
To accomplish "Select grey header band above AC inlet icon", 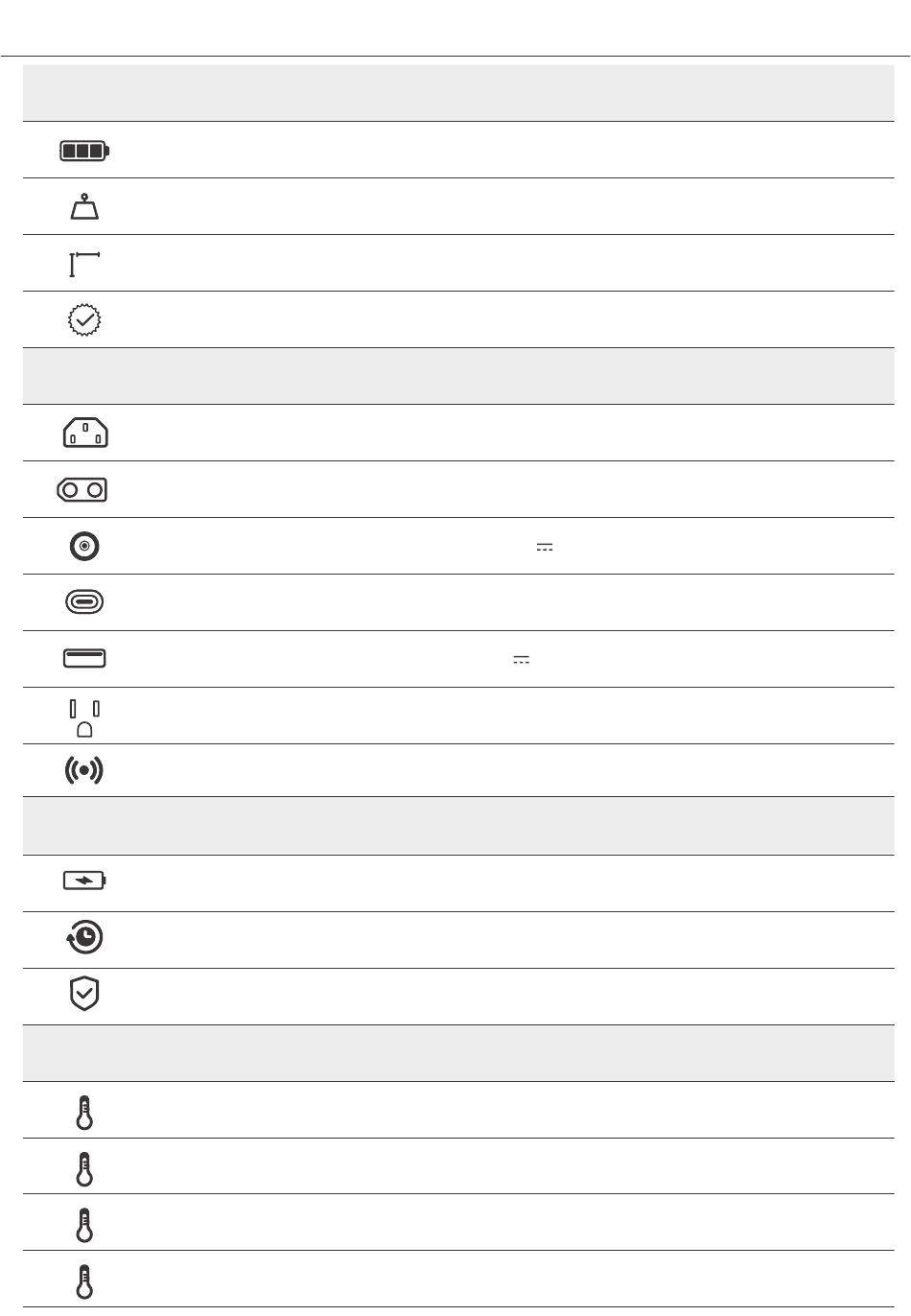I will pos(458,376).
